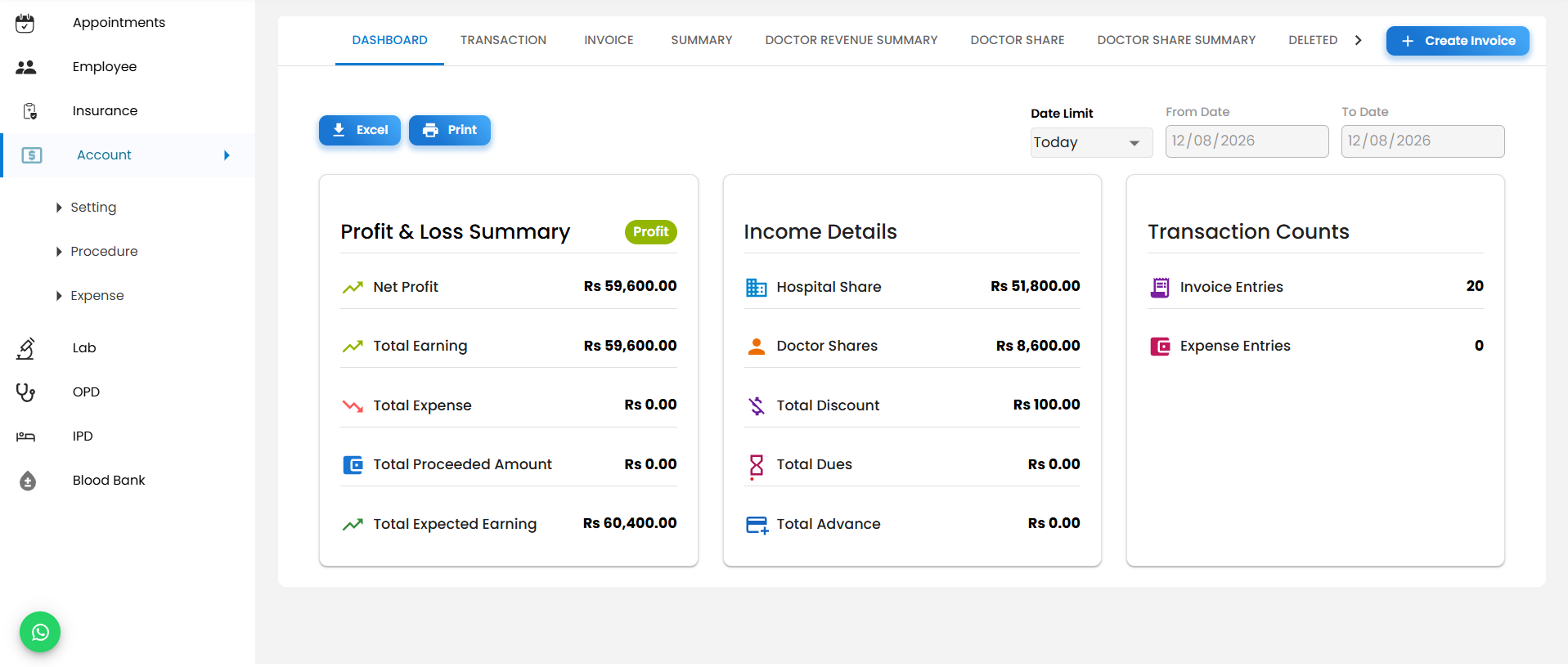1568x667 pixels.
Task: Open Blood Bank in the sidebar
Action: [109, 481]
